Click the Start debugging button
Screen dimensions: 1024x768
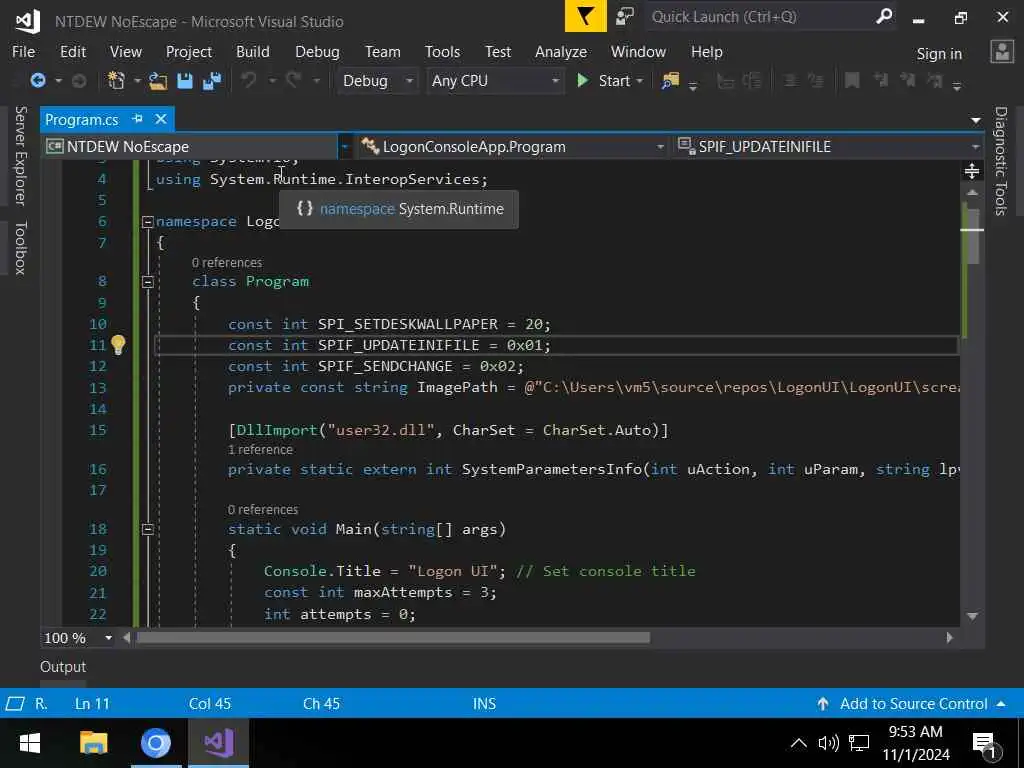click(603, 81)
